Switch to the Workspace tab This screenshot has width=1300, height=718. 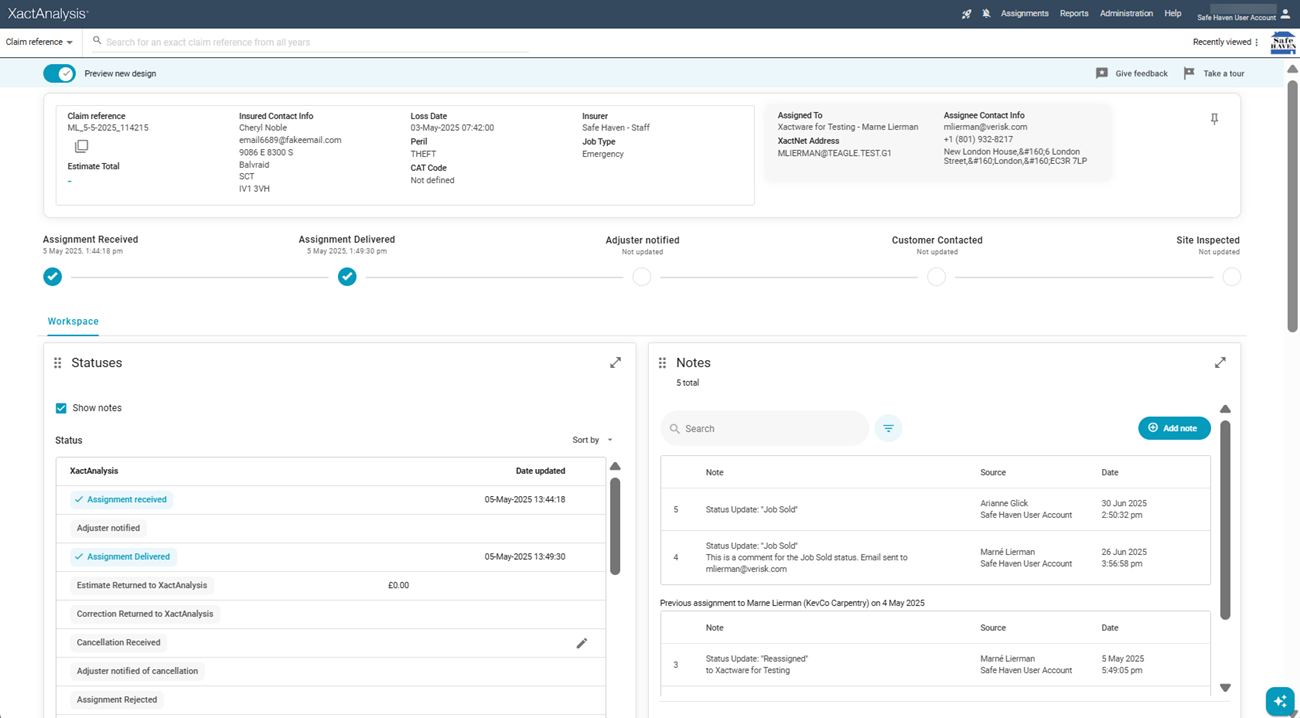click(x=73, y=322)
